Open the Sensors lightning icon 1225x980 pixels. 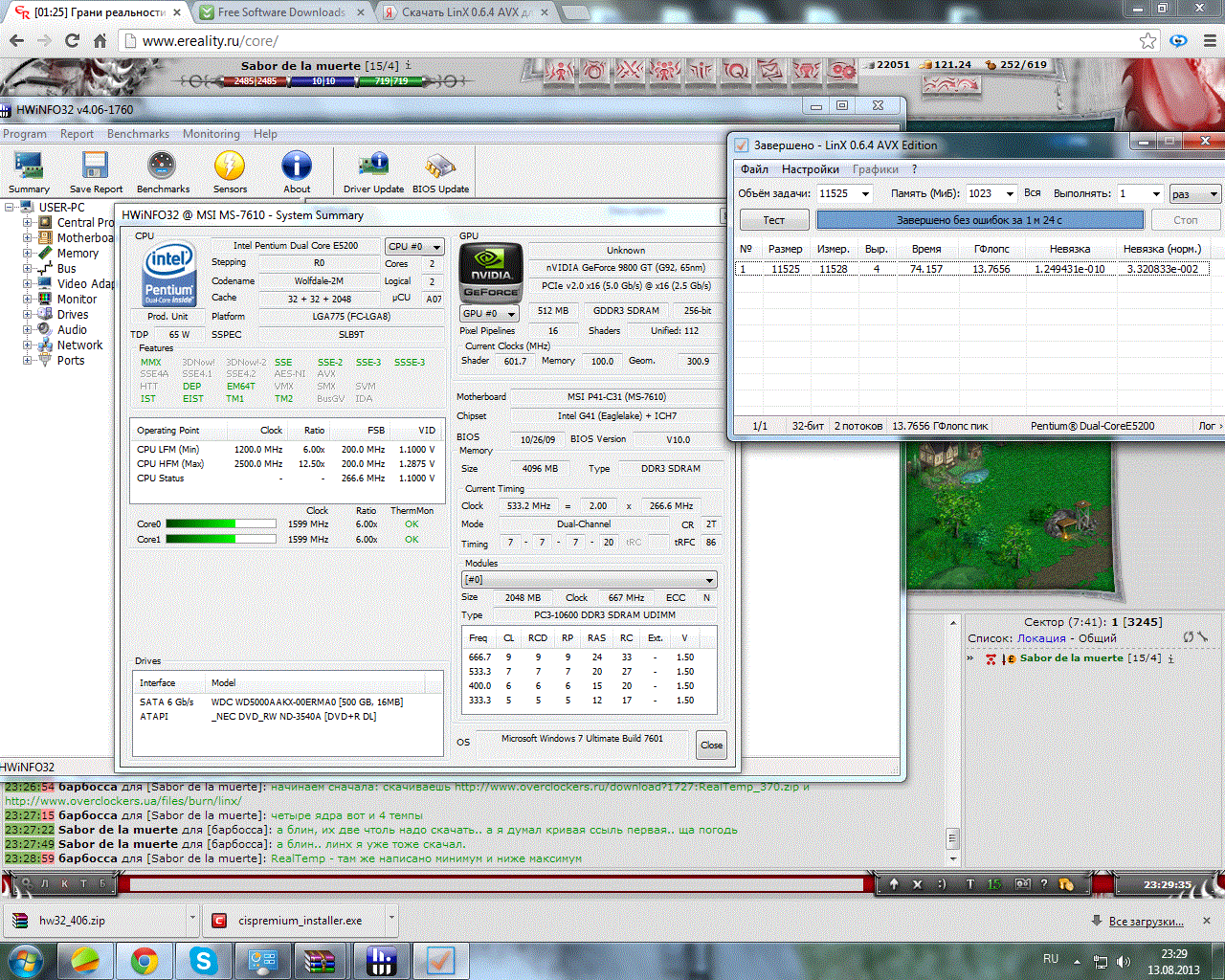(230, 172)
